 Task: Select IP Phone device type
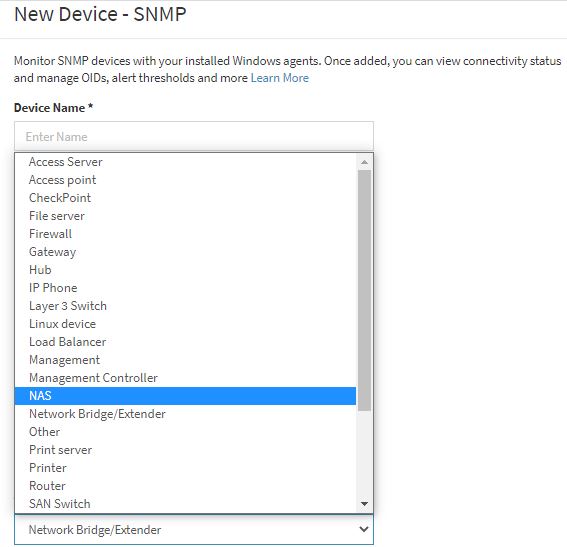click(x=186, y=288)
